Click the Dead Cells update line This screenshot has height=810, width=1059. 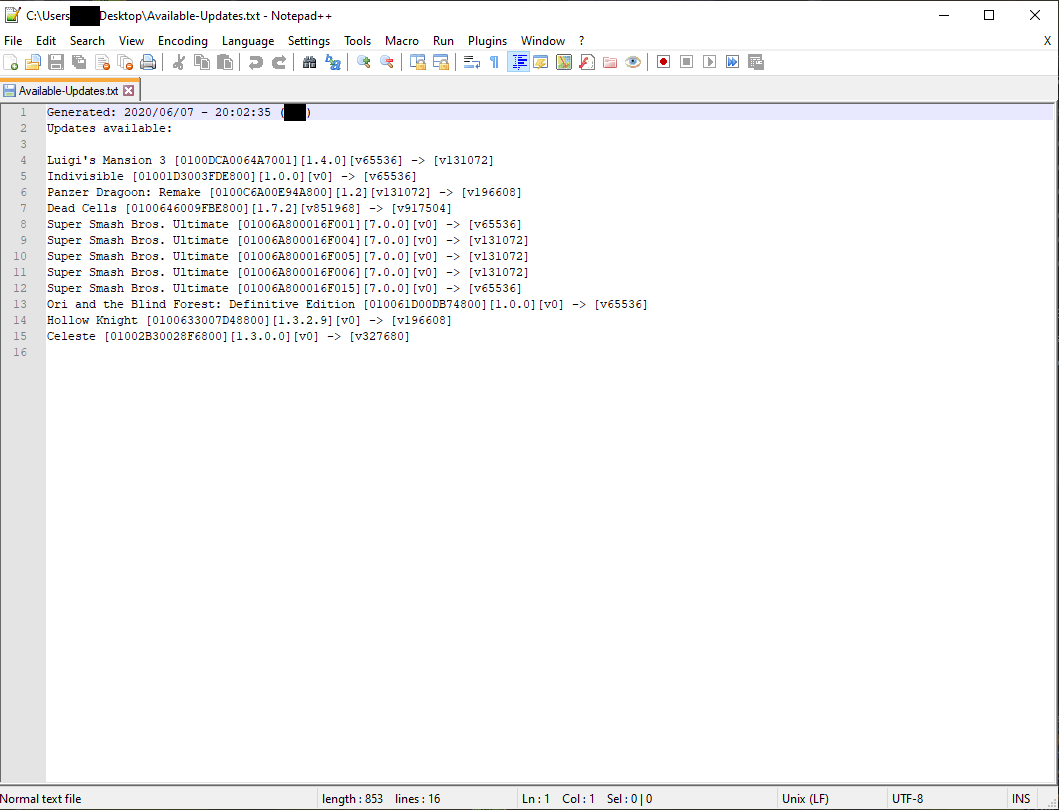pos(249,208)
